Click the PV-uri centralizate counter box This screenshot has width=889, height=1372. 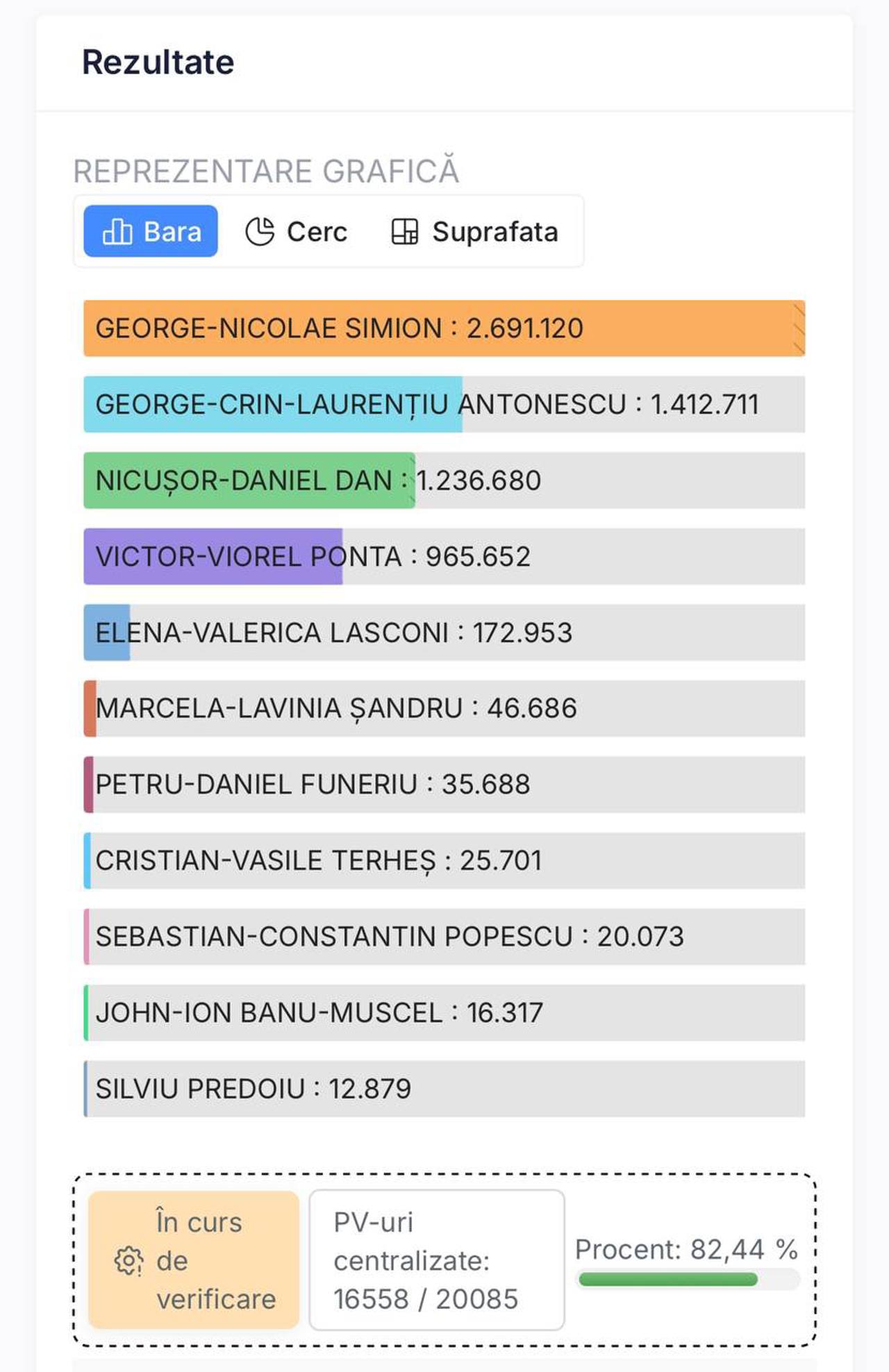[436, 1260]
